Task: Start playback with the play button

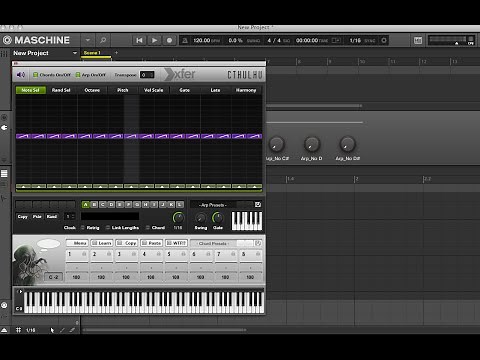Action: pyautogui.click(x=154, y=40)
